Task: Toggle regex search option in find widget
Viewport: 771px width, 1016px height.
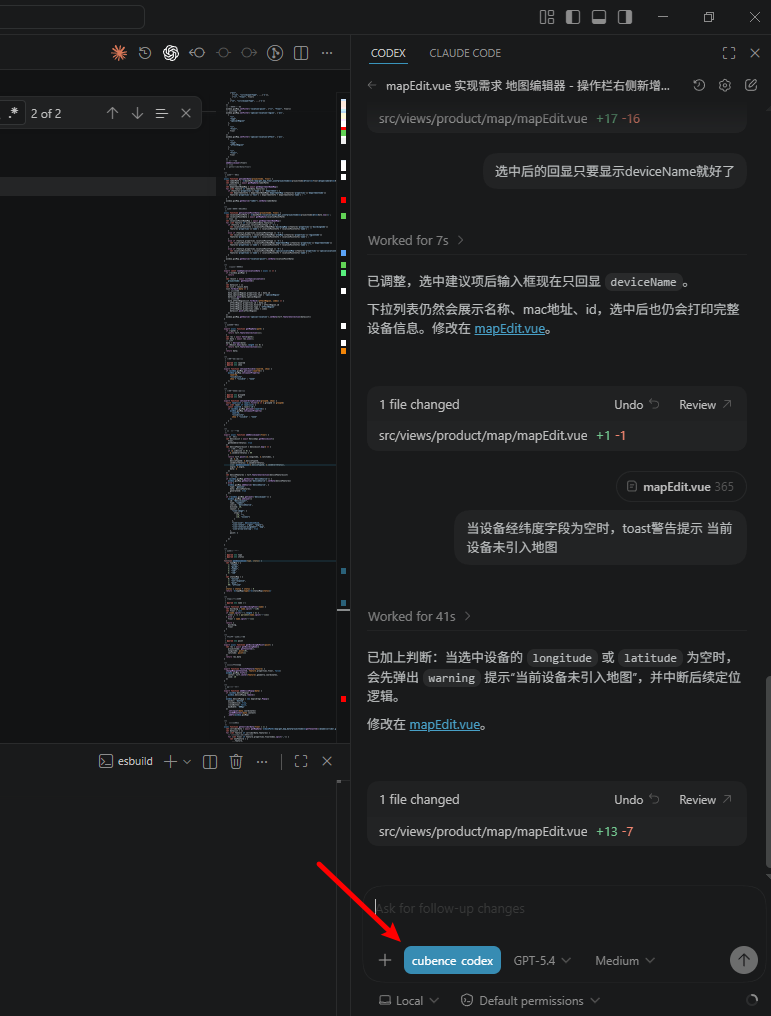Action: [14, 113]
